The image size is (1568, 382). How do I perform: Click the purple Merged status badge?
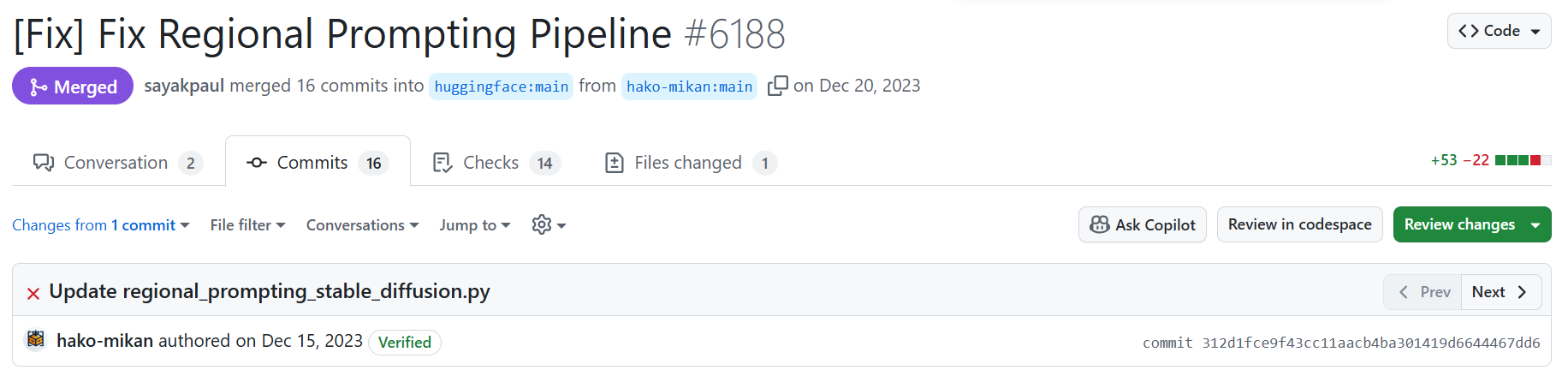click(73, 87)
